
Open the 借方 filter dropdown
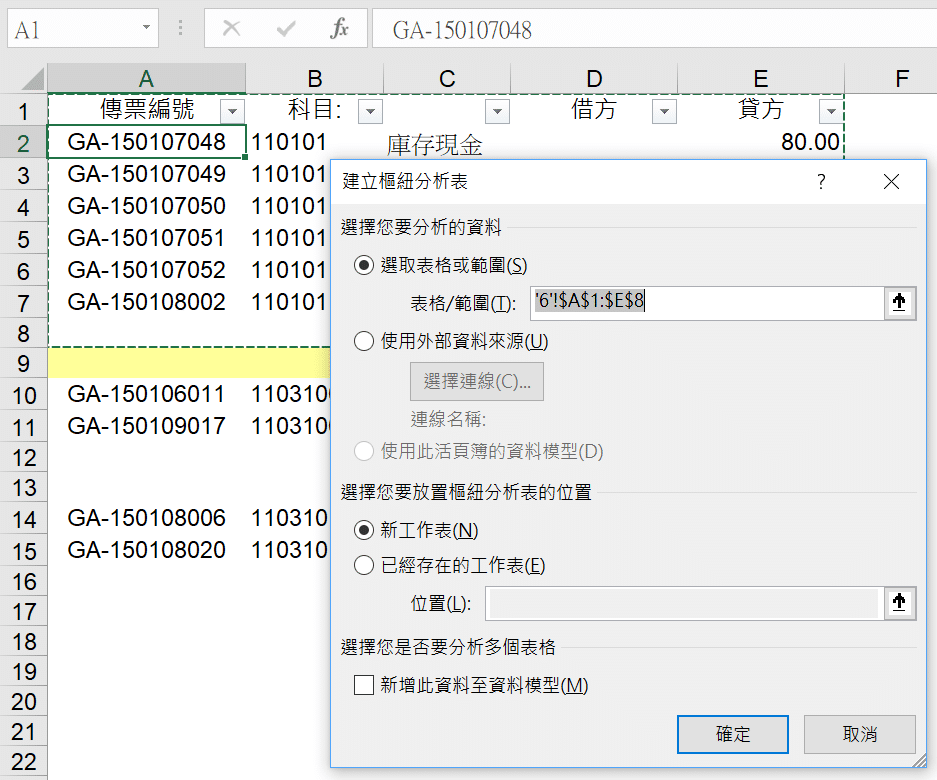pyautogui.click(x=665, y=111)
